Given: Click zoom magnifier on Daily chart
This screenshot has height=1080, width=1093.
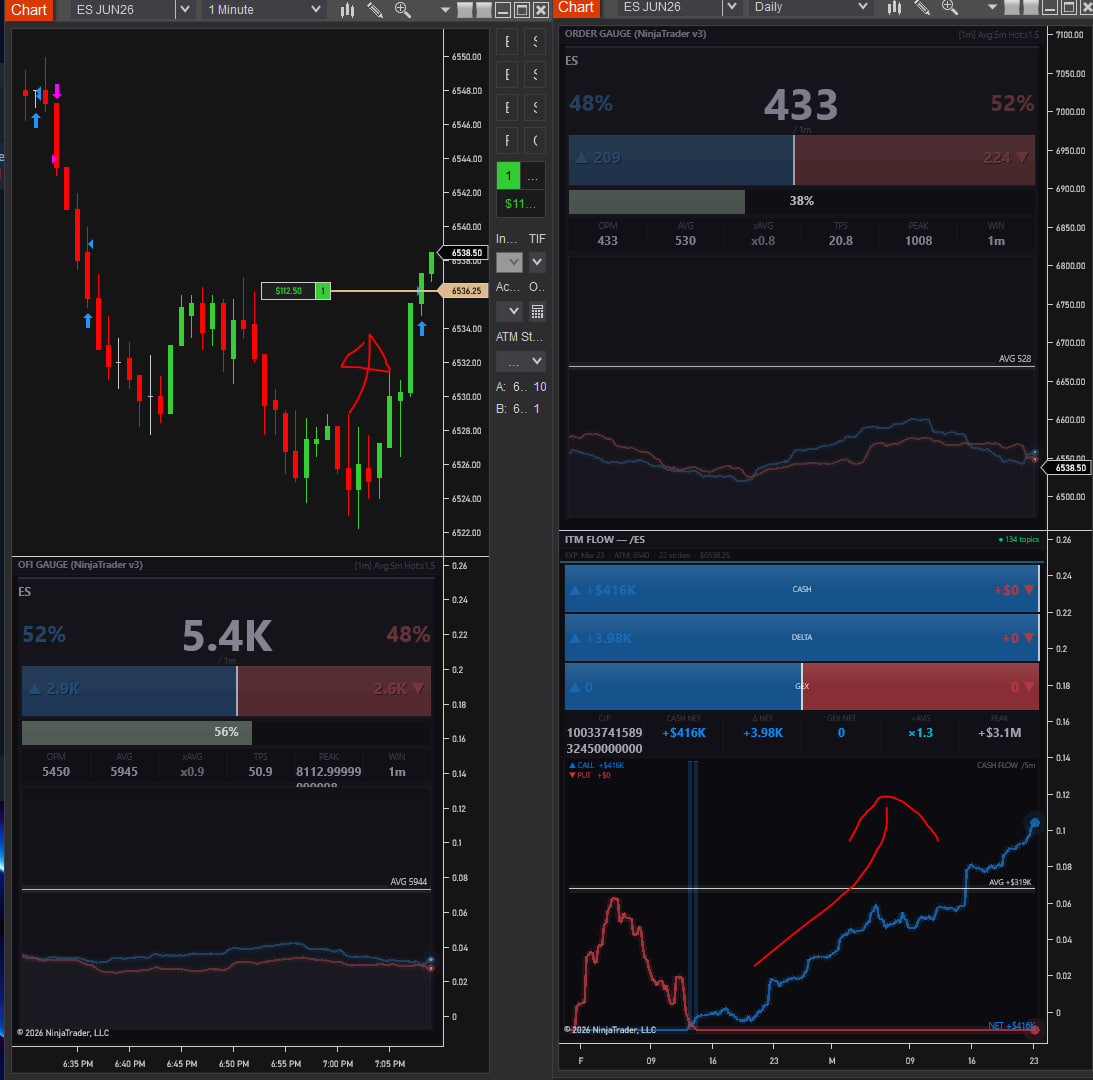Looking at the screenshot, I should click(x=949, y=8).
